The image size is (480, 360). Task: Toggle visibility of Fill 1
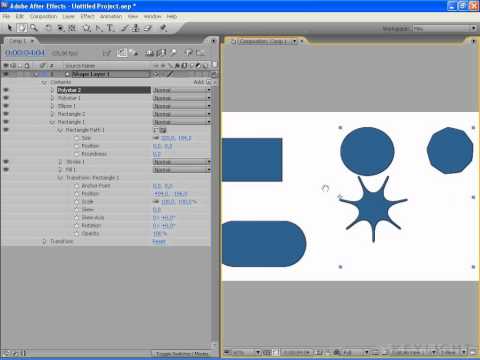(x=6, y=170)
